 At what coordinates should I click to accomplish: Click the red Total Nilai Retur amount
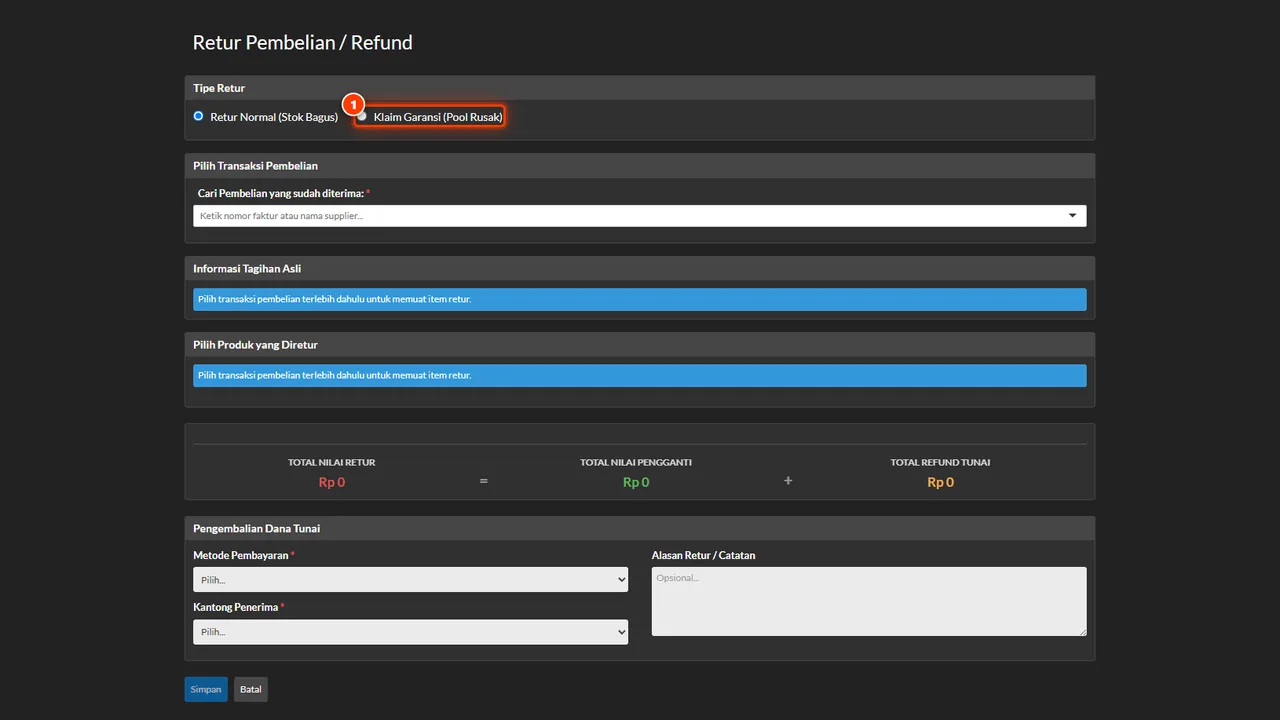(332, 482)
